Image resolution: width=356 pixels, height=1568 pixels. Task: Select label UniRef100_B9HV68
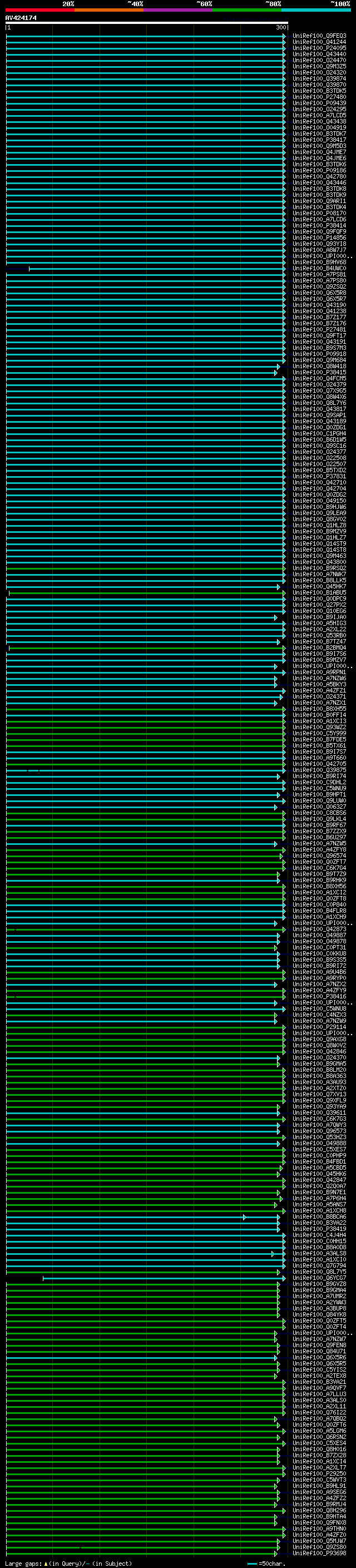click(319, 263)
